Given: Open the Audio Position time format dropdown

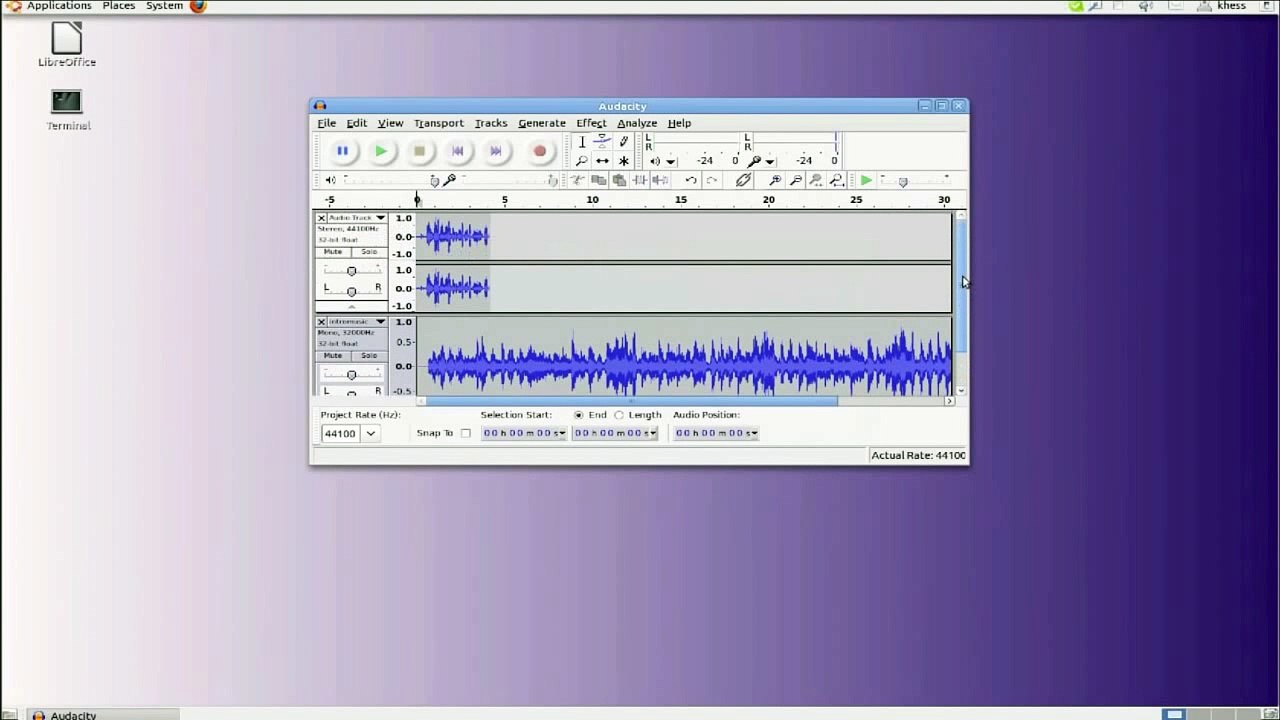Looking at the screenshot, I should click(x=753, y=433).
